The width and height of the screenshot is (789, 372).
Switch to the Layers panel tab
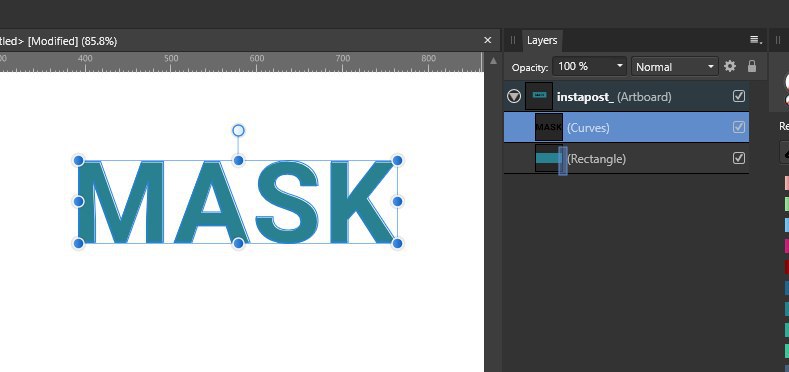[541, 40]
